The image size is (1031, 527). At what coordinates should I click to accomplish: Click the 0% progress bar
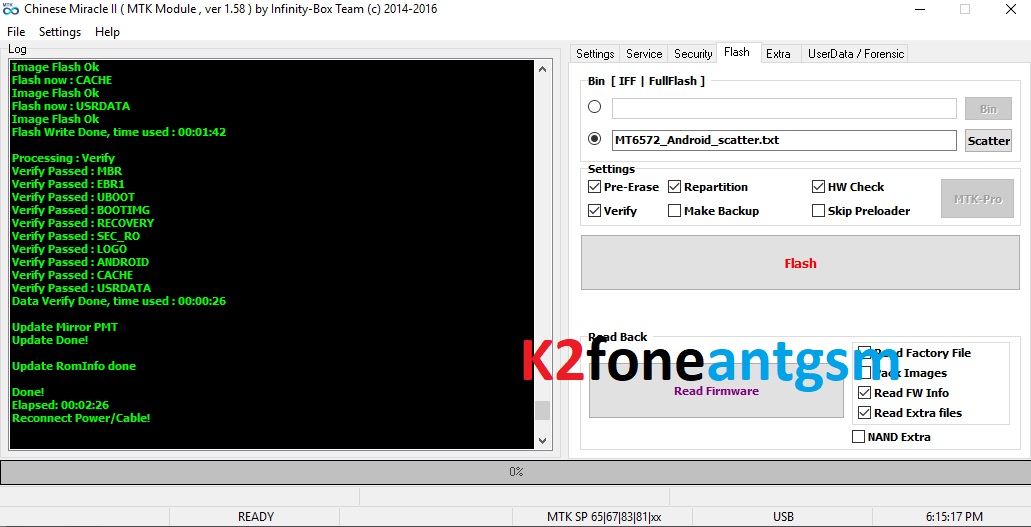coord(516,472)
